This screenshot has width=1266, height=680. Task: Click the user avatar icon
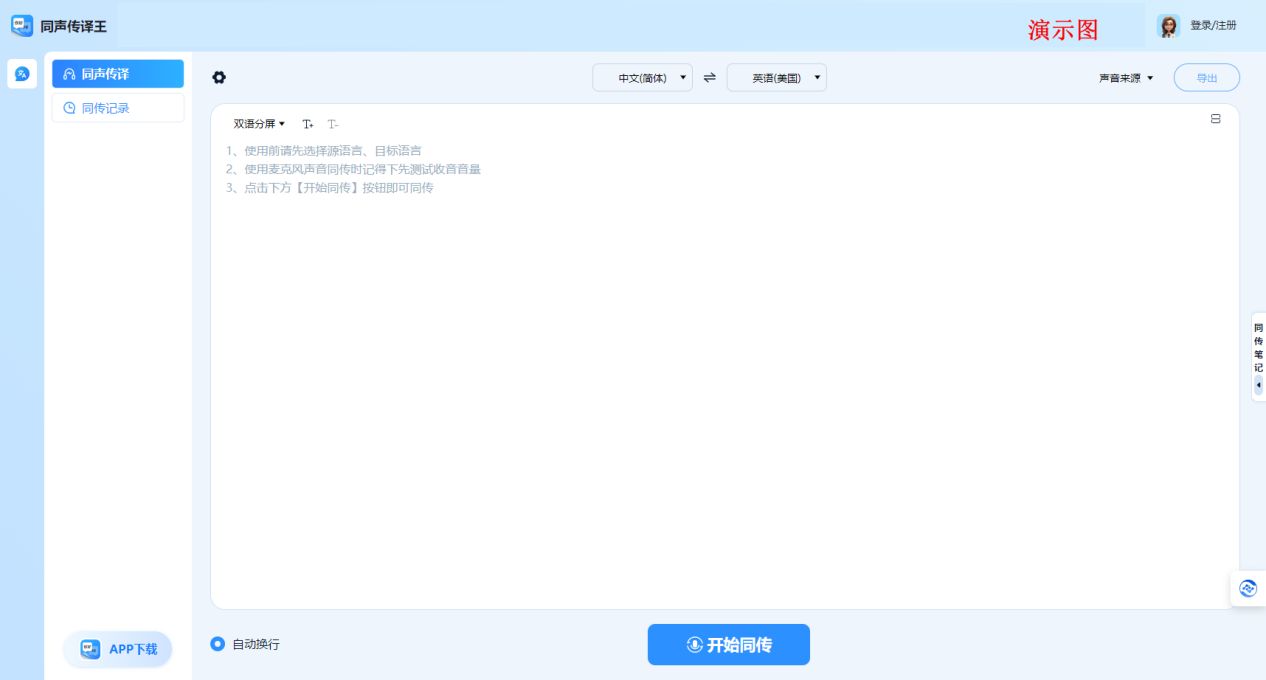tap(1168, 26)
